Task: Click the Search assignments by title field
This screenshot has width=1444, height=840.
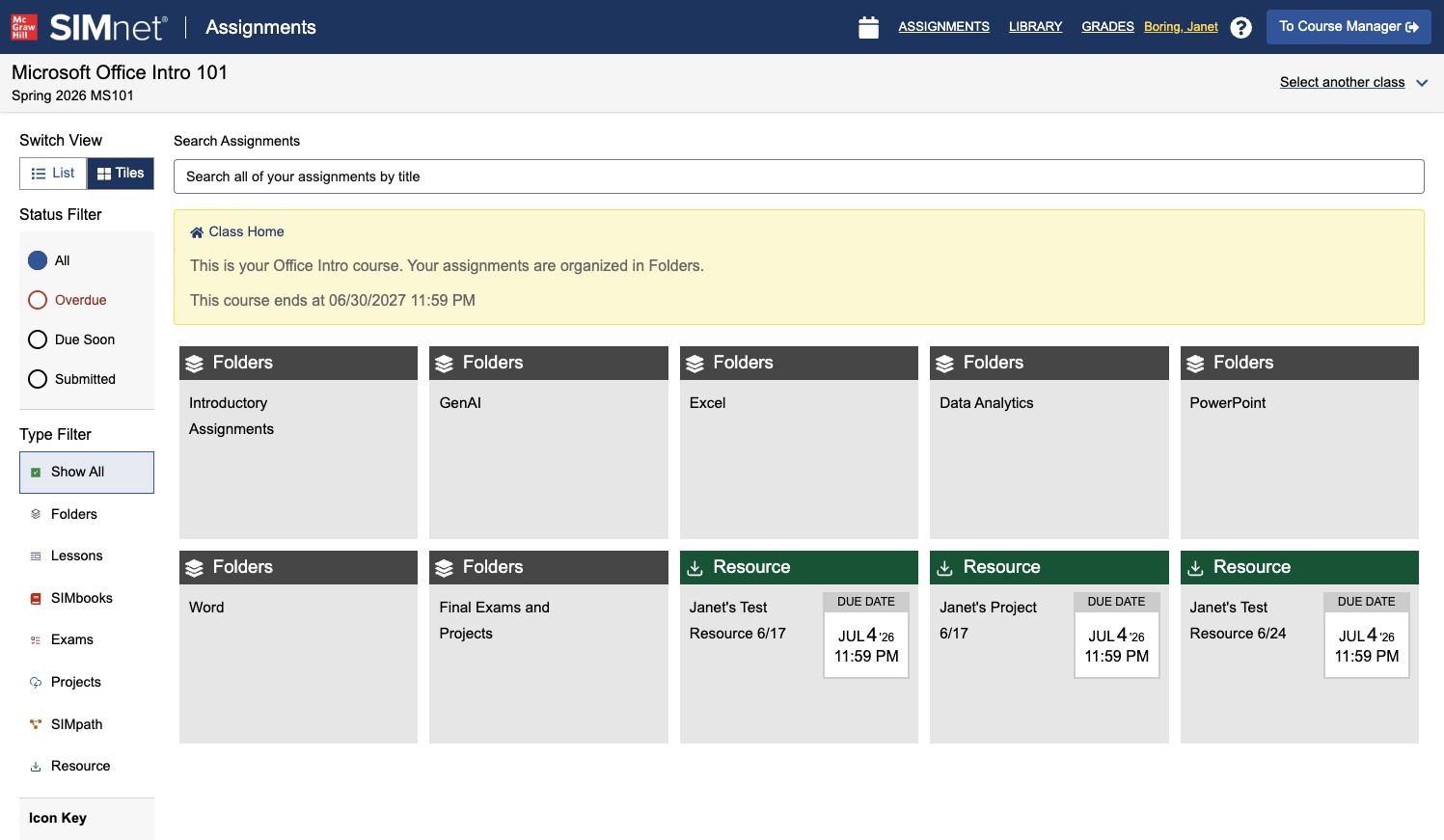Action: pyautogui.click(x=799, y=176)
